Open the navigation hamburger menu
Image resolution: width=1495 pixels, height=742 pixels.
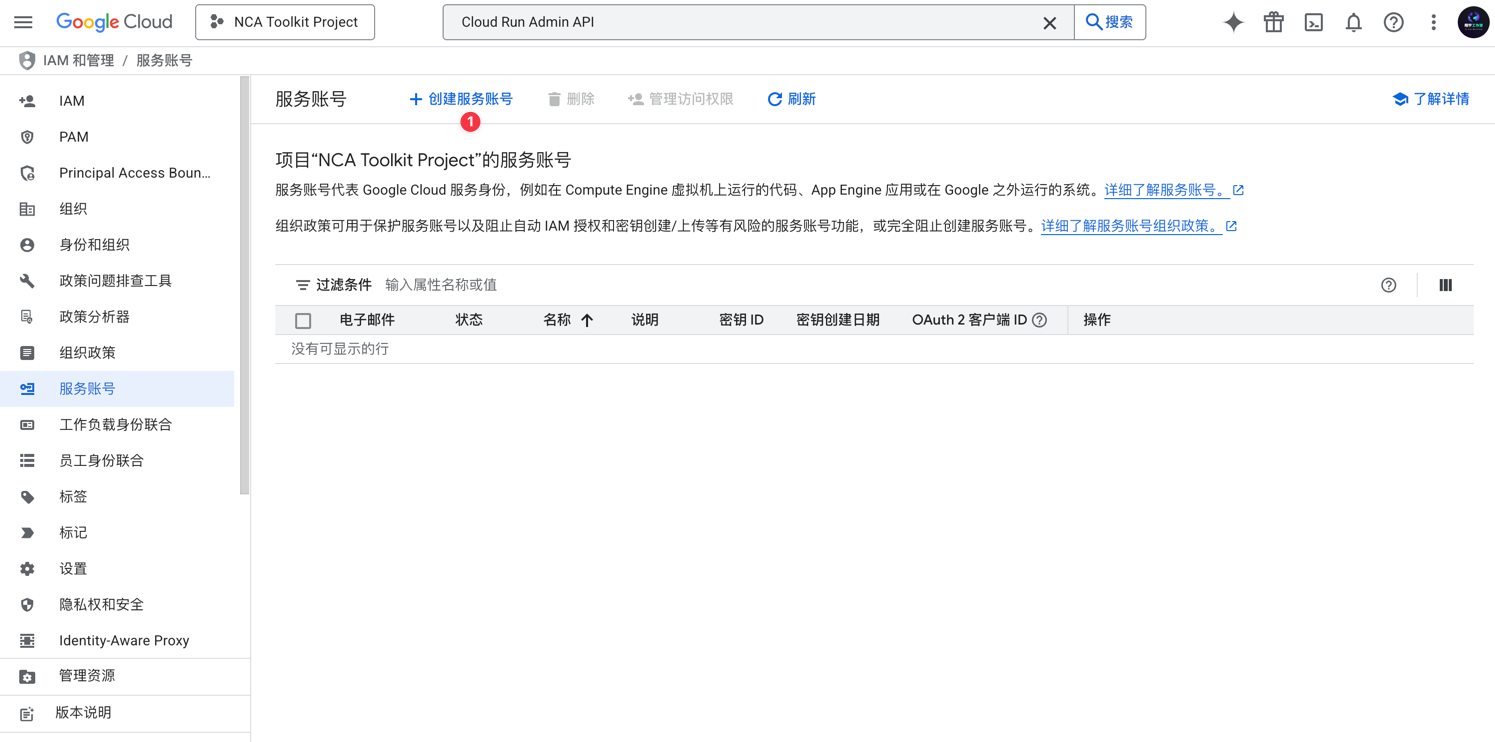pyautogui.click(x=23, y=21)
